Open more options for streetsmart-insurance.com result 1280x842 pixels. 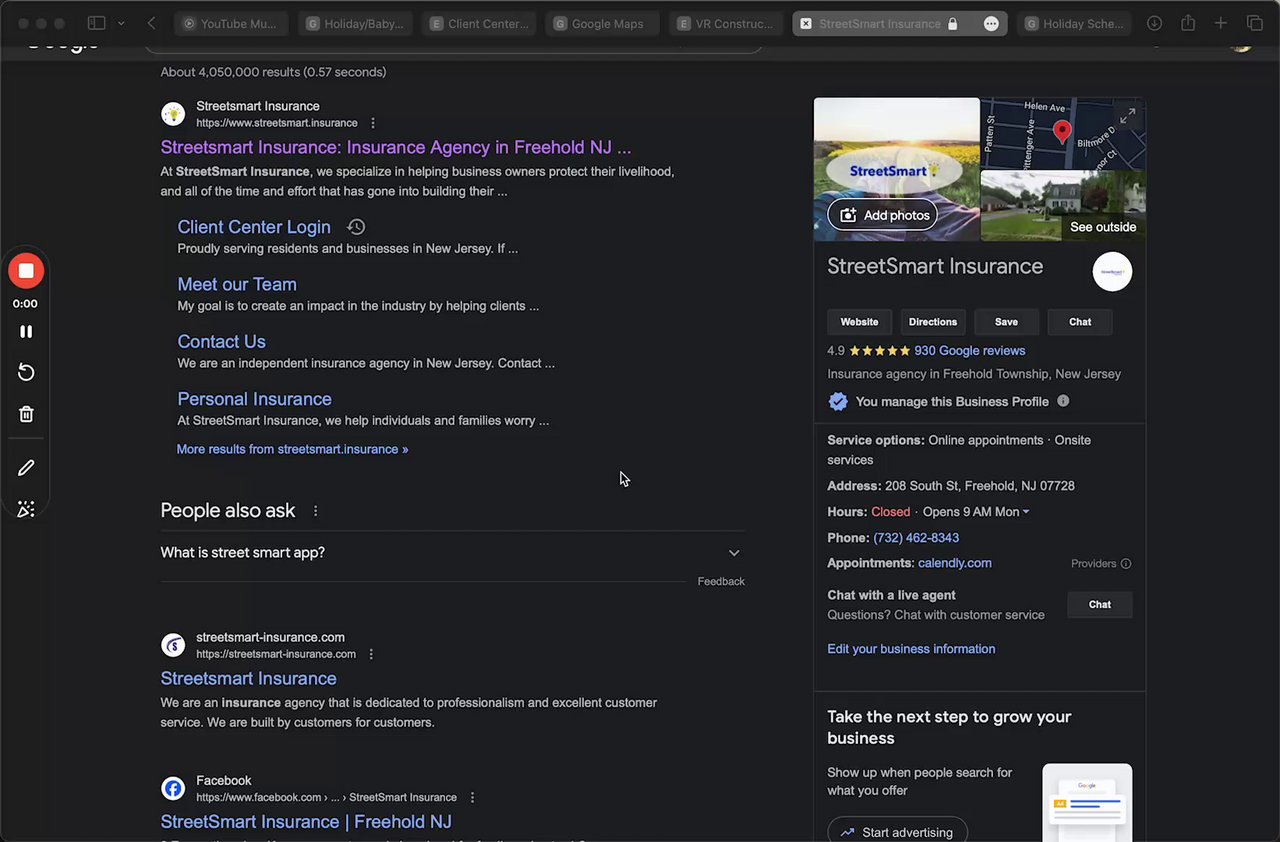click(371, 654)
